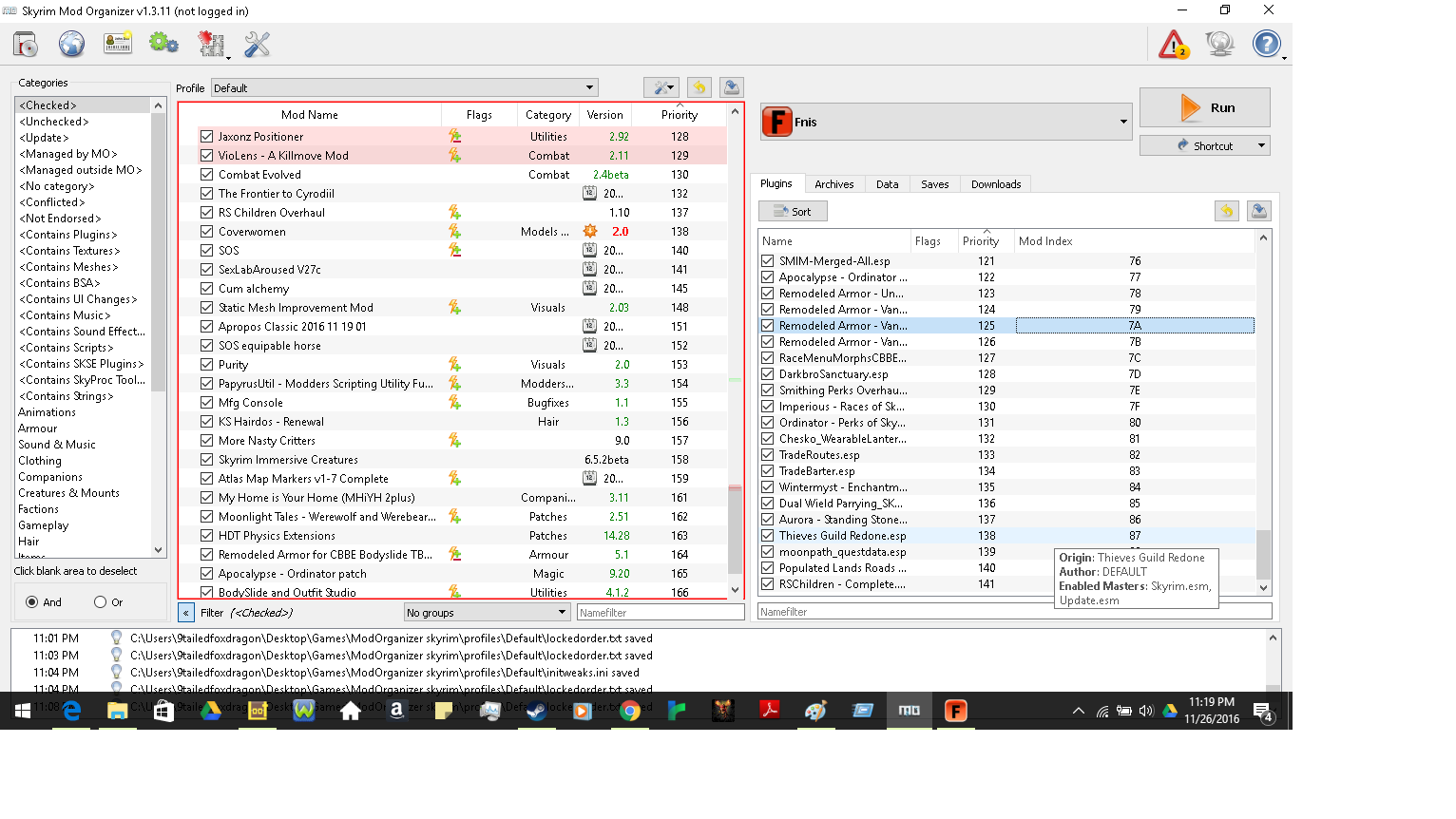Viewport: 1456px width, 819px height.
Task: Disable the Purity mod checkbox
Action: [x=206, y=365]
